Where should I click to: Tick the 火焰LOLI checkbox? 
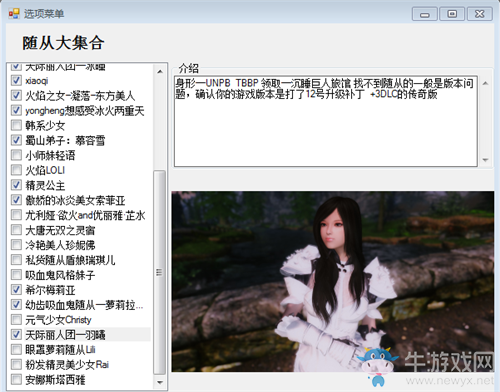(16, 170)
